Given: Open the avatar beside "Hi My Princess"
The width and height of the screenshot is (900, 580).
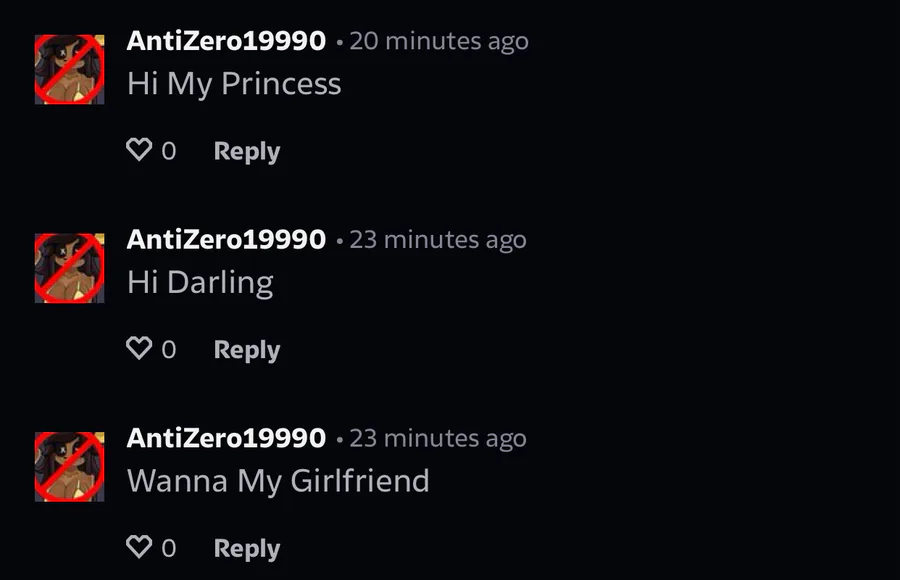Looking at the screenshot, I should point(69,69).
